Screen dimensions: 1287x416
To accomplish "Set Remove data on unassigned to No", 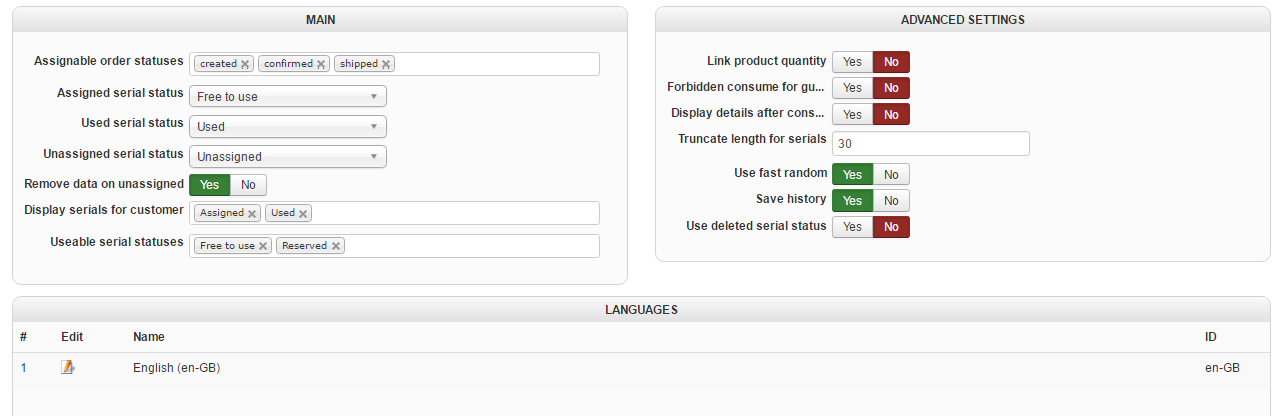I will tap(248, 185).
